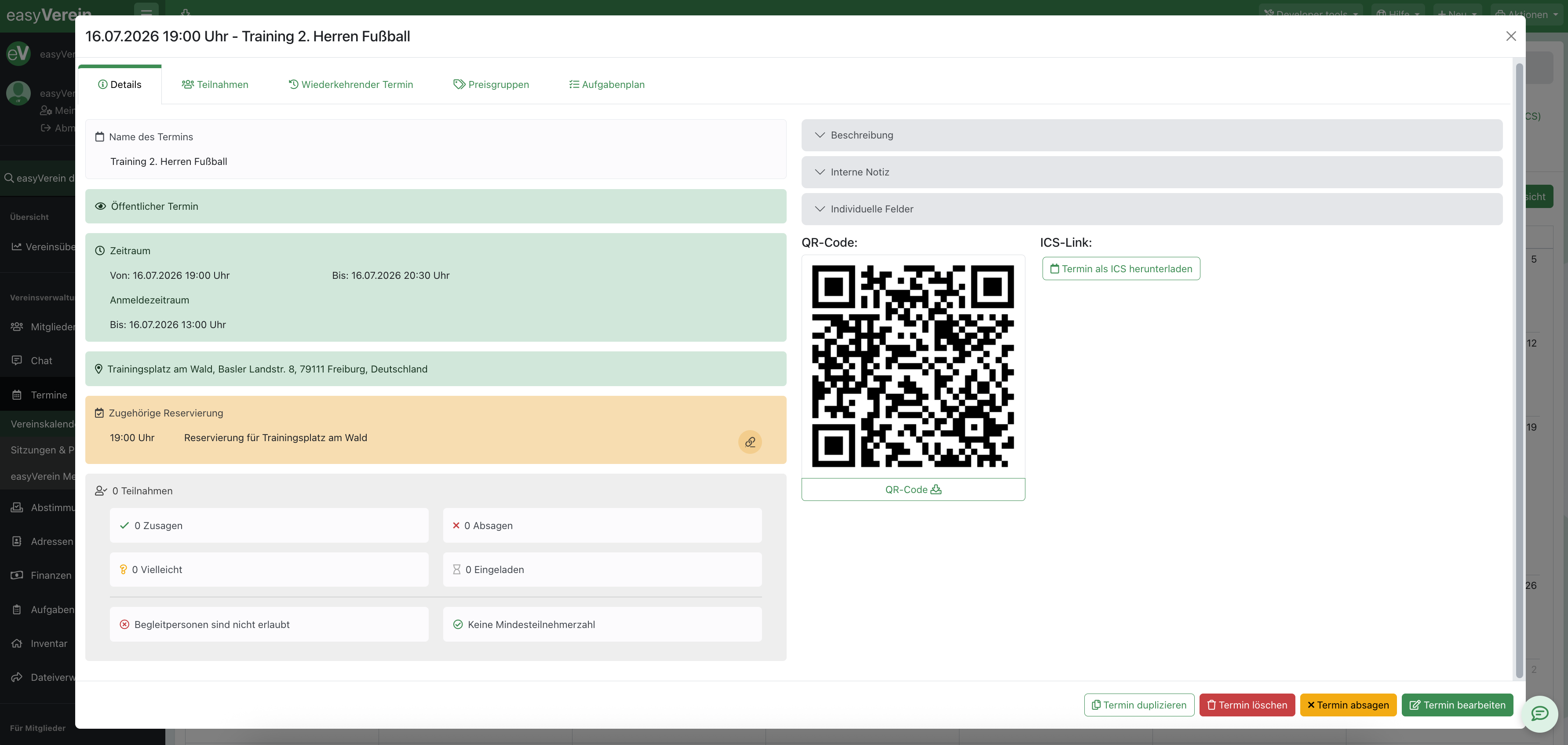This screenshot has width=1568, height=745.
Task: Click the Trainingsplatz am Wald address text
Action: coord(267,369)
